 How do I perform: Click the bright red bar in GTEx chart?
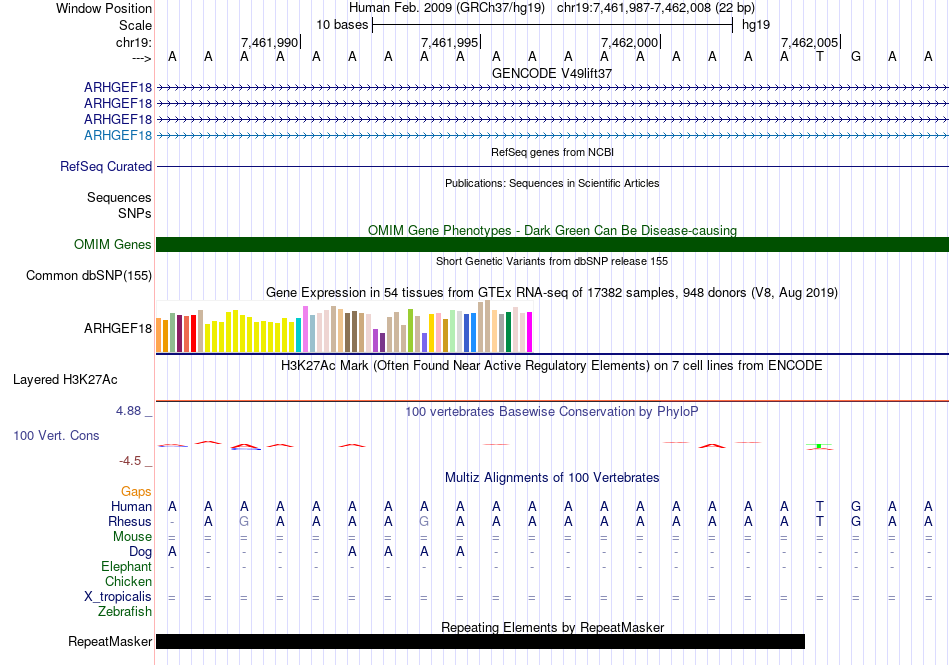pyautogui.click(x=193, y=333)
